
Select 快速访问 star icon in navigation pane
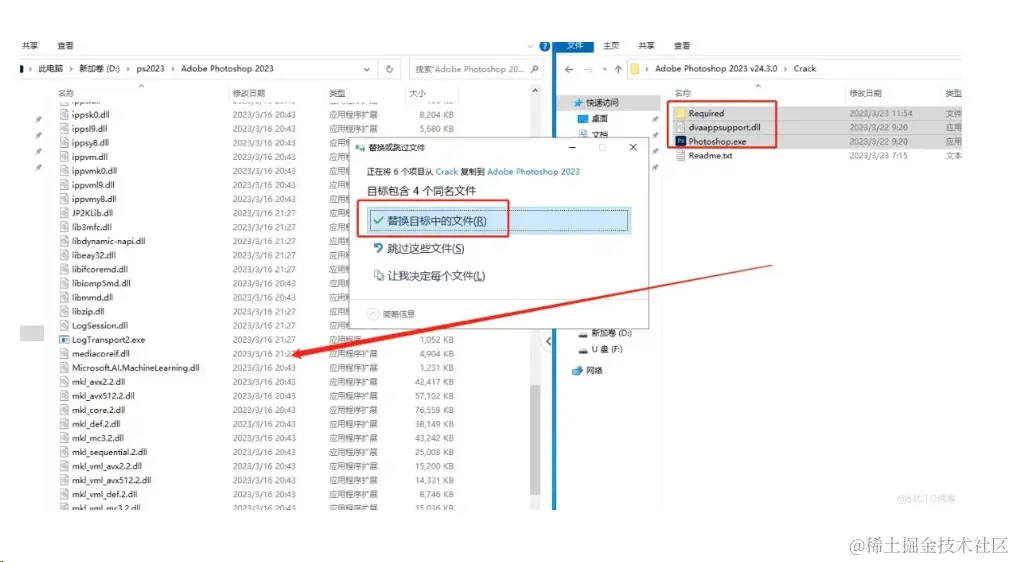pos(579,103)
